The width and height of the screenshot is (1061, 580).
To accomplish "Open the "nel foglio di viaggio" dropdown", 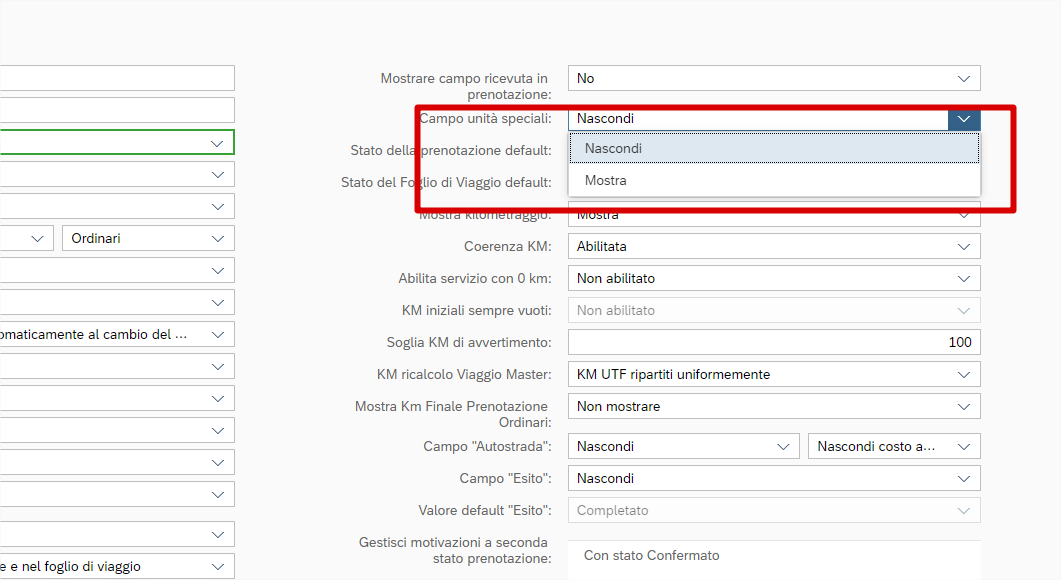I will (218, 567).
